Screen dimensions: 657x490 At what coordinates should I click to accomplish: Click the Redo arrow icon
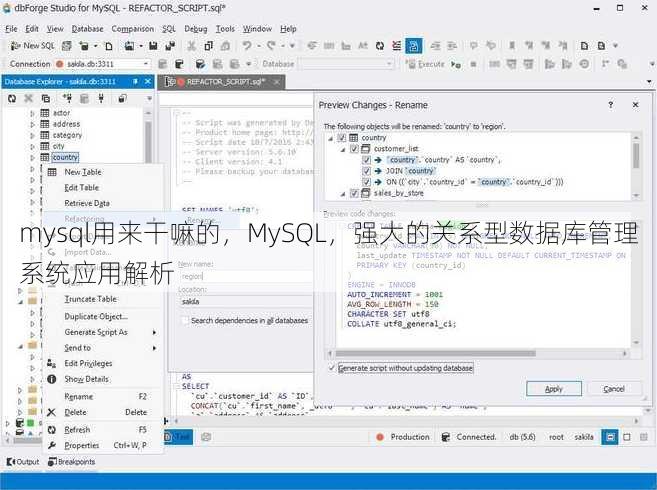point(272,46)
